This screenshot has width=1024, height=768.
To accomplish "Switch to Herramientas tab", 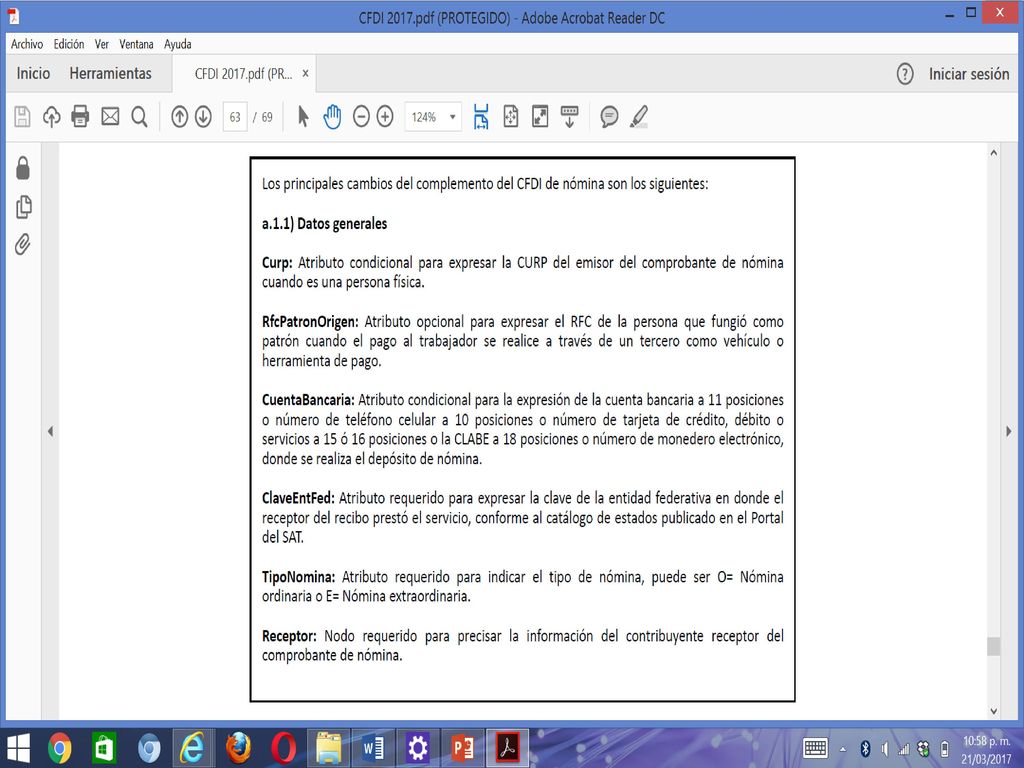I will [x=110, y=73].
